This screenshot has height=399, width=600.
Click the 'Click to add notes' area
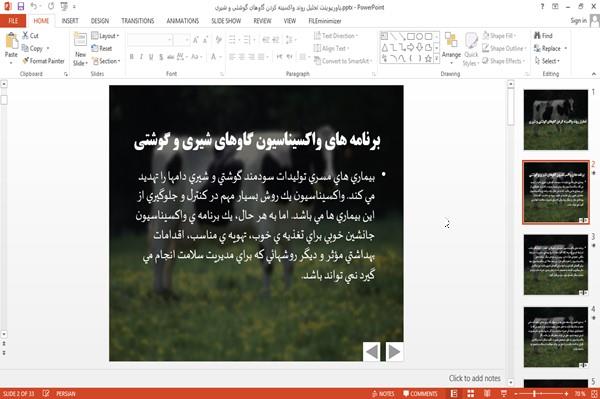tap(474, 378)
